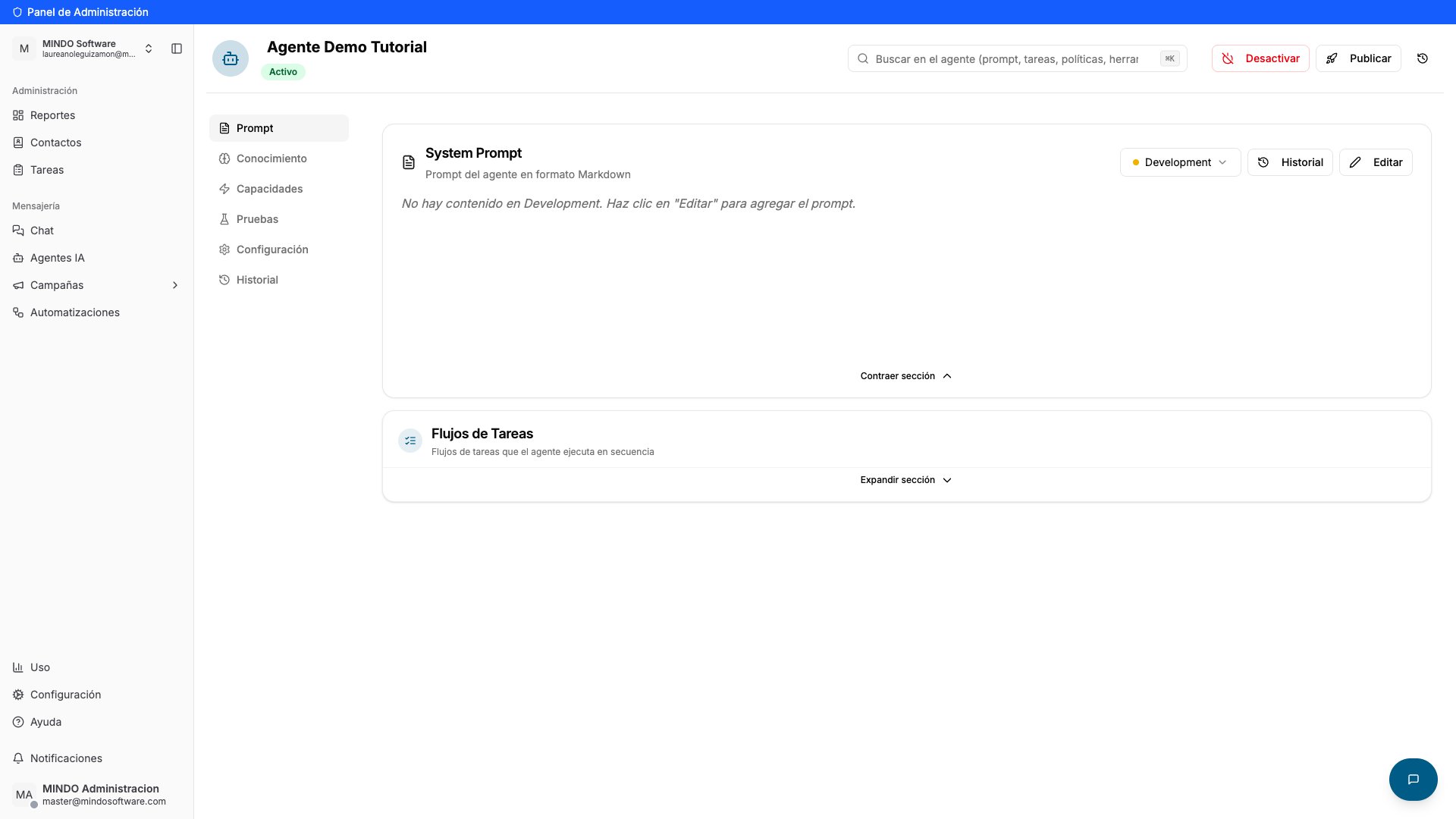Go to Tareas in the sidebar
1456x819 pixels.
(x=97, y=170)
